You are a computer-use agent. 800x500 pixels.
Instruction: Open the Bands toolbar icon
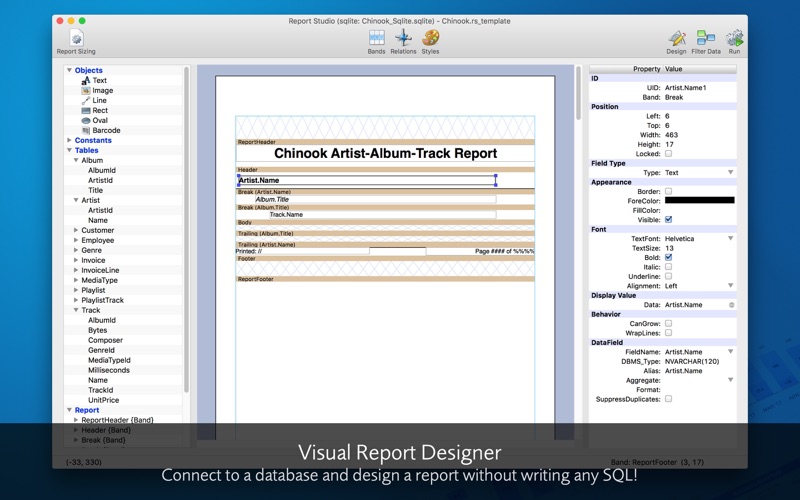[x=377, y=42]
